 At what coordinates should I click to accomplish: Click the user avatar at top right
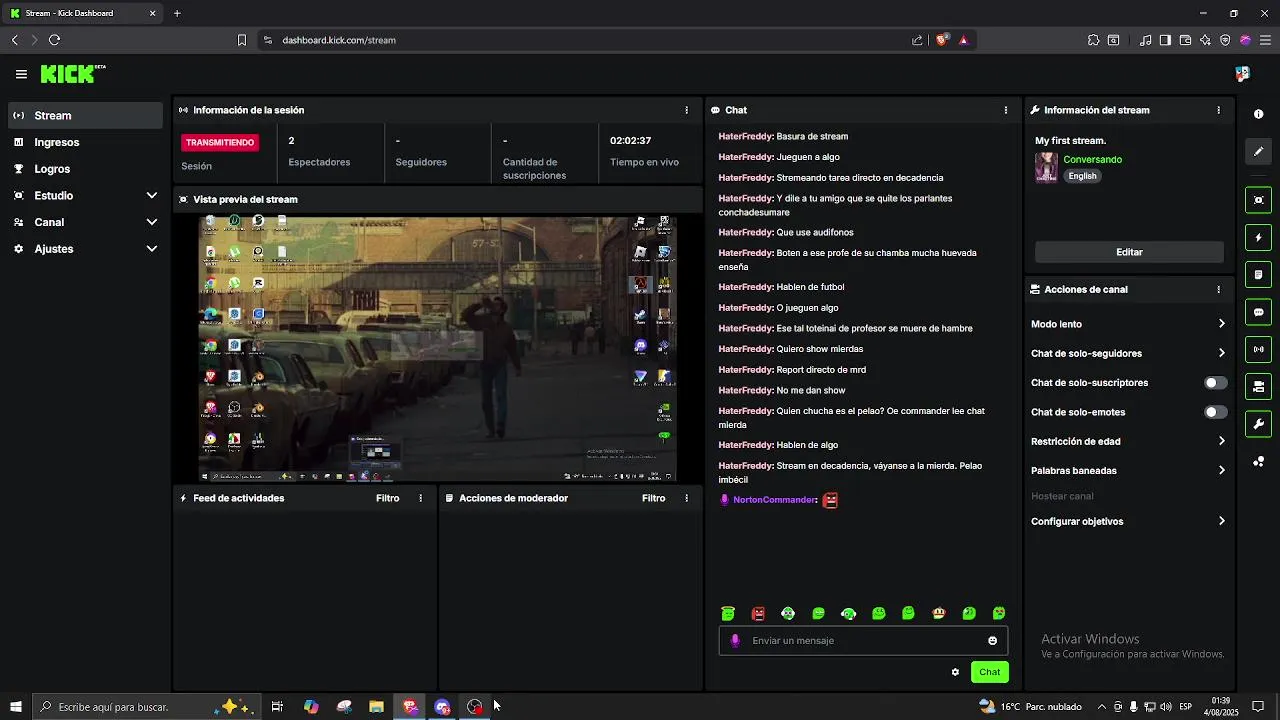[x=1242, y=74]
